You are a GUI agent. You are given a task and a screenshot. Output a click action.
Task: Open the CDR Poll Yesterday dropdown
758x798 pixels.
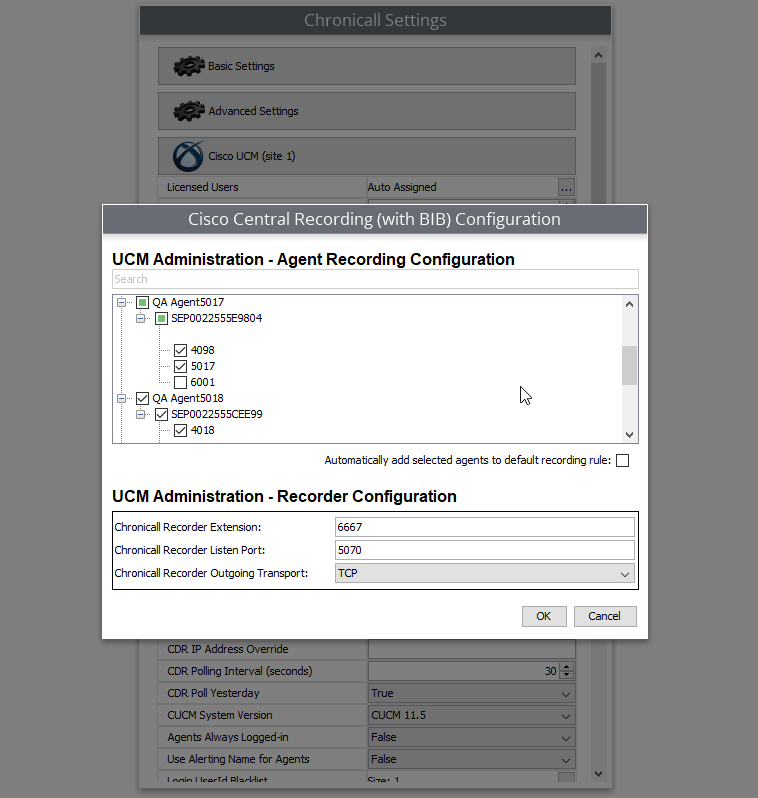click(471, 694)
